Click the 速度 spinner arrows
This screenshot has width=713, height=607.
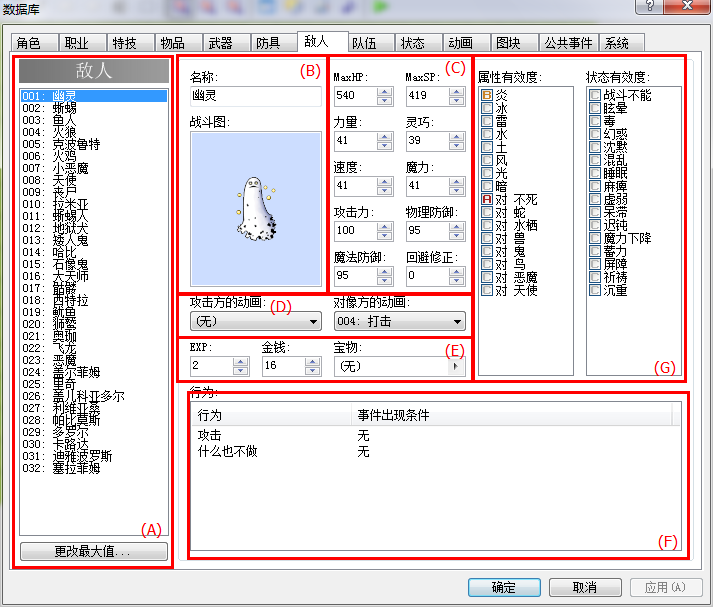pos(385,186)
